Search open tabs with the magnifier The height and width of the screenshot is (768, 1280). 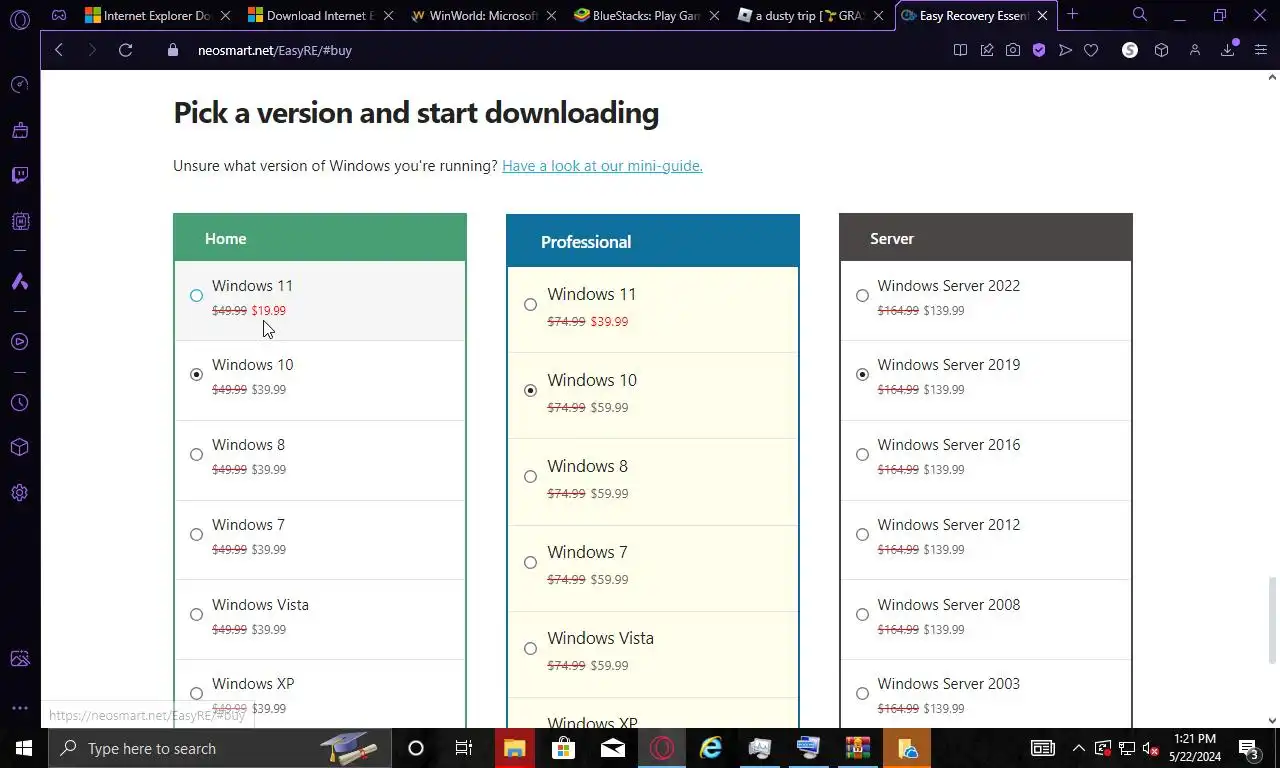pos(1140,15)
